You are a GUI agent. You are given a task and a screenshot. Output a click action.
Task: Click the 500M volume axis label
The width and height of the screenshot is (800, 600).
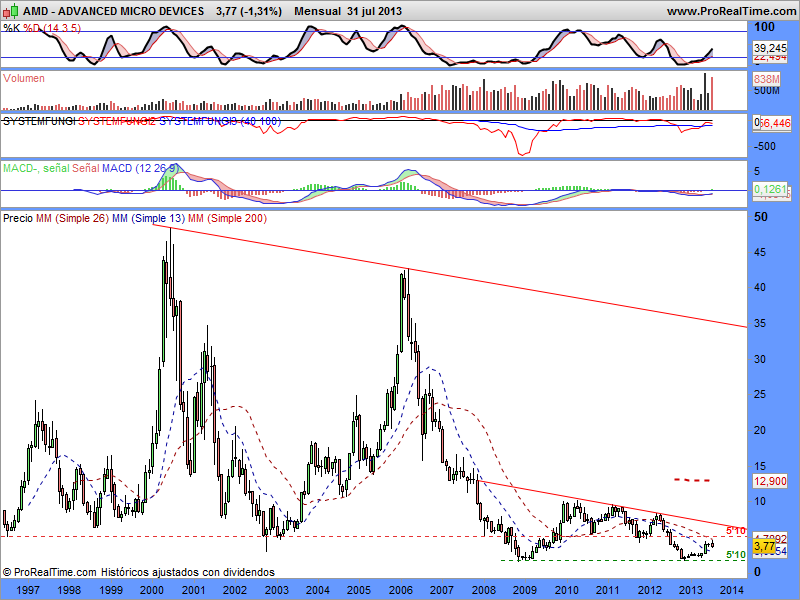(767, 91)
